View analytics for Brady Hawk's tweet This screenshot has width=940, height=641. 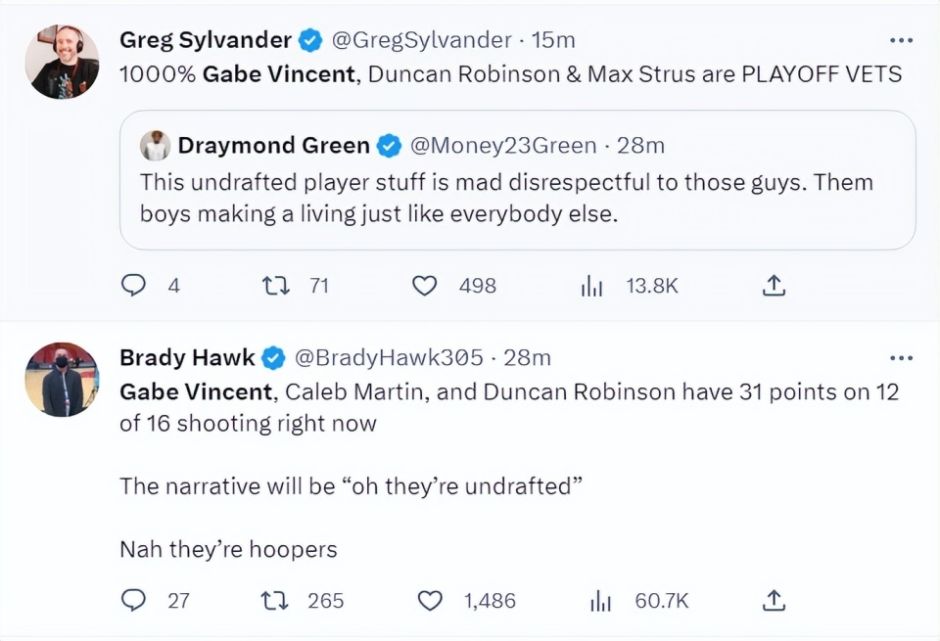click(599, 600)
